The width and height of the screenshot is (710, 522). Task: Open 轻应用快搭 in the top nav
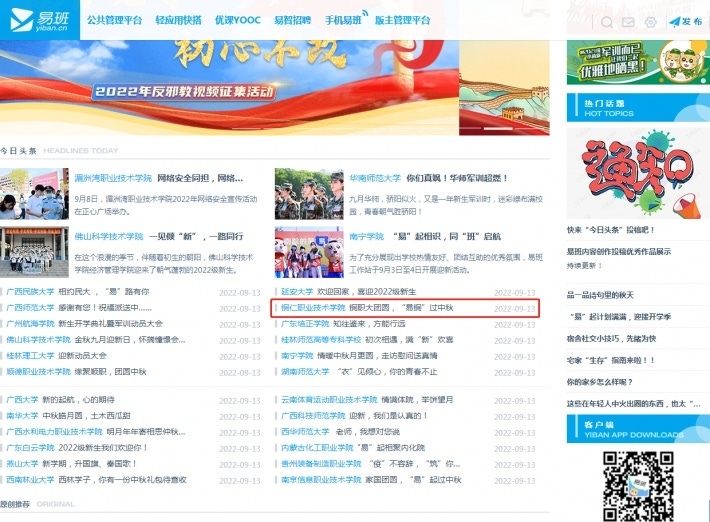coord(178,20)
